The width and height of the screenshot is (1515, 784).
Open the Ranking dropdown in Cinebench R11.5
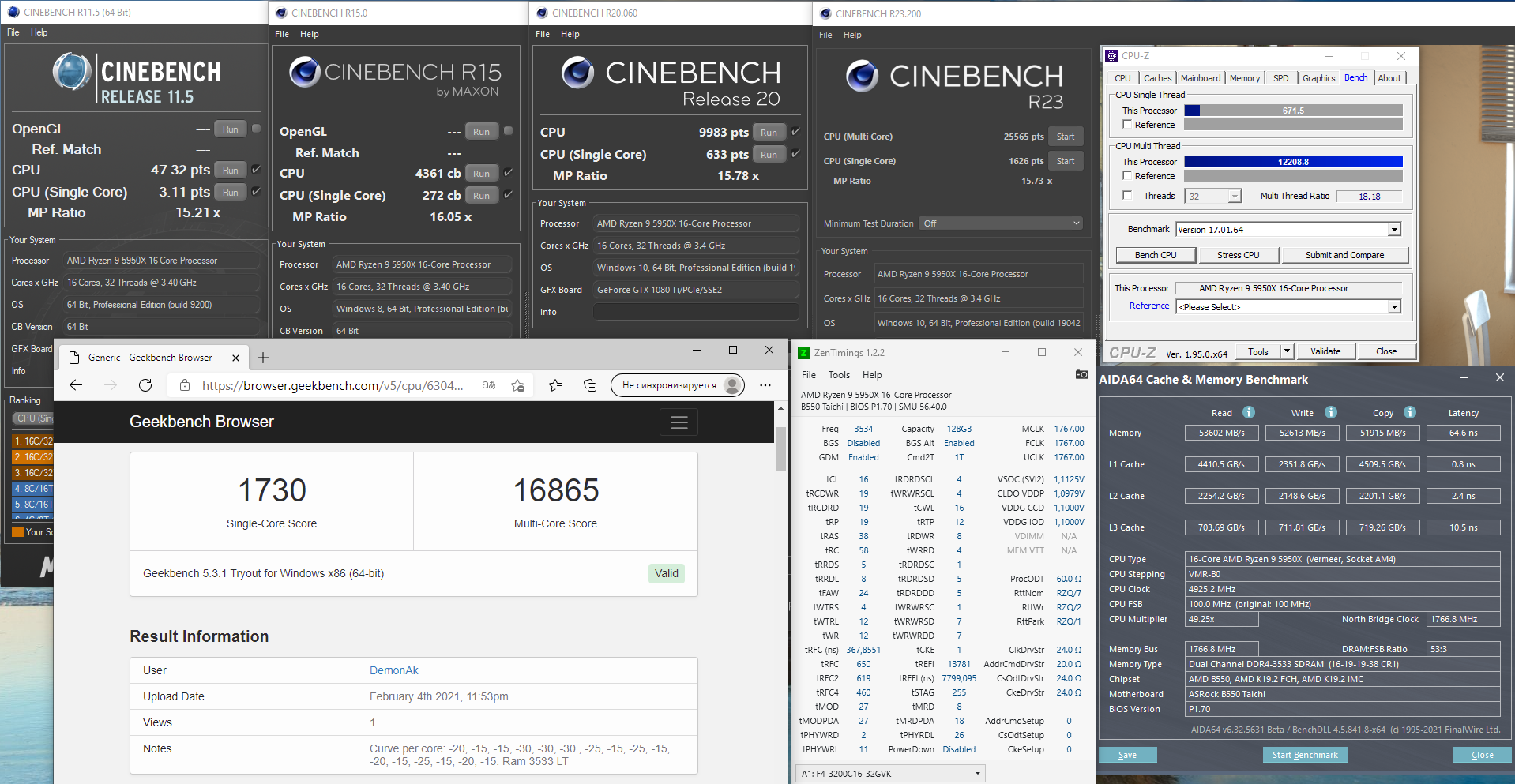32,418
